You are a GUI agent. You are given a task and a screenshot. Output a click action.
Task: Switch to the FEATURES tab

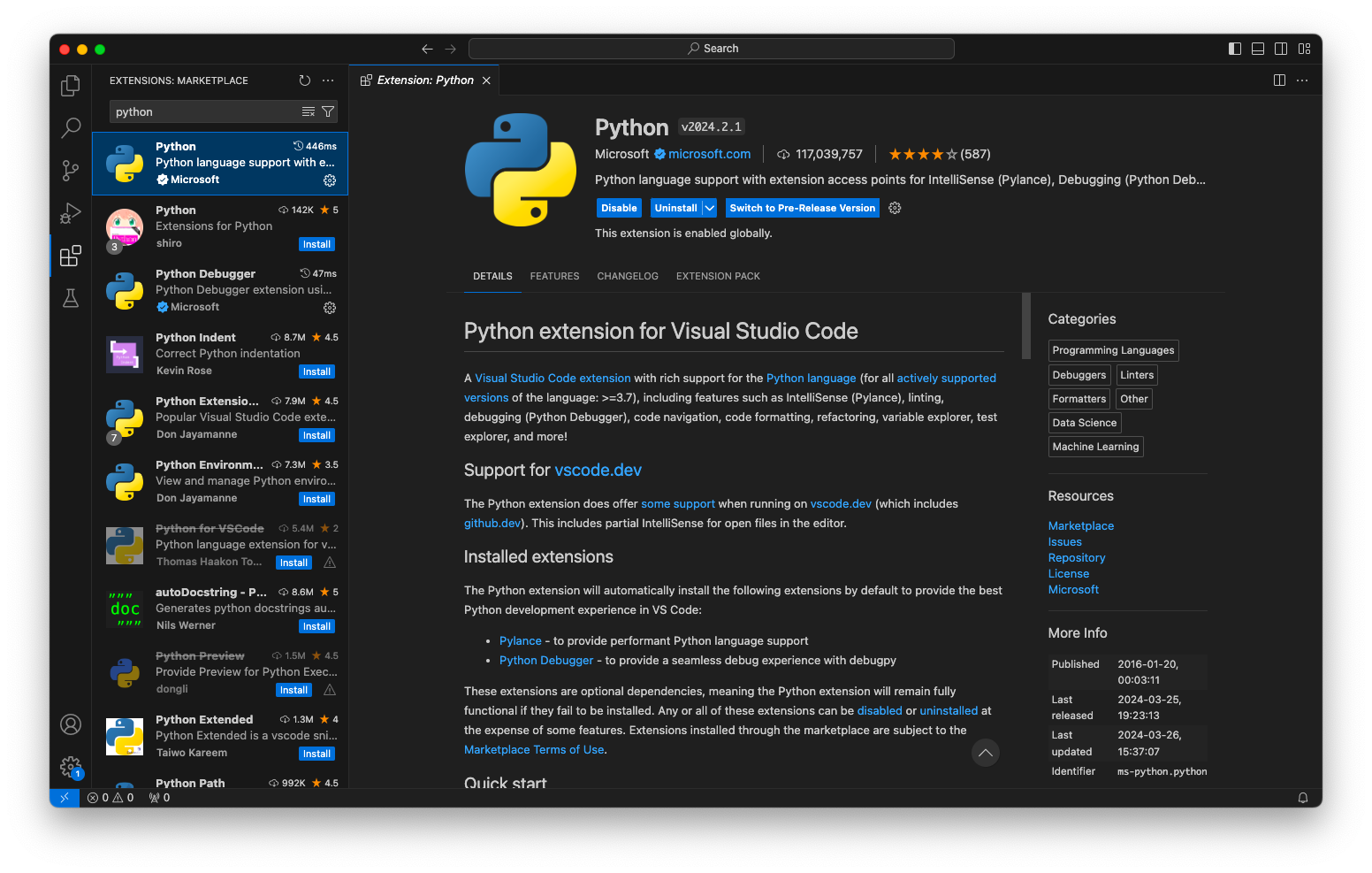tap(554, 276)
